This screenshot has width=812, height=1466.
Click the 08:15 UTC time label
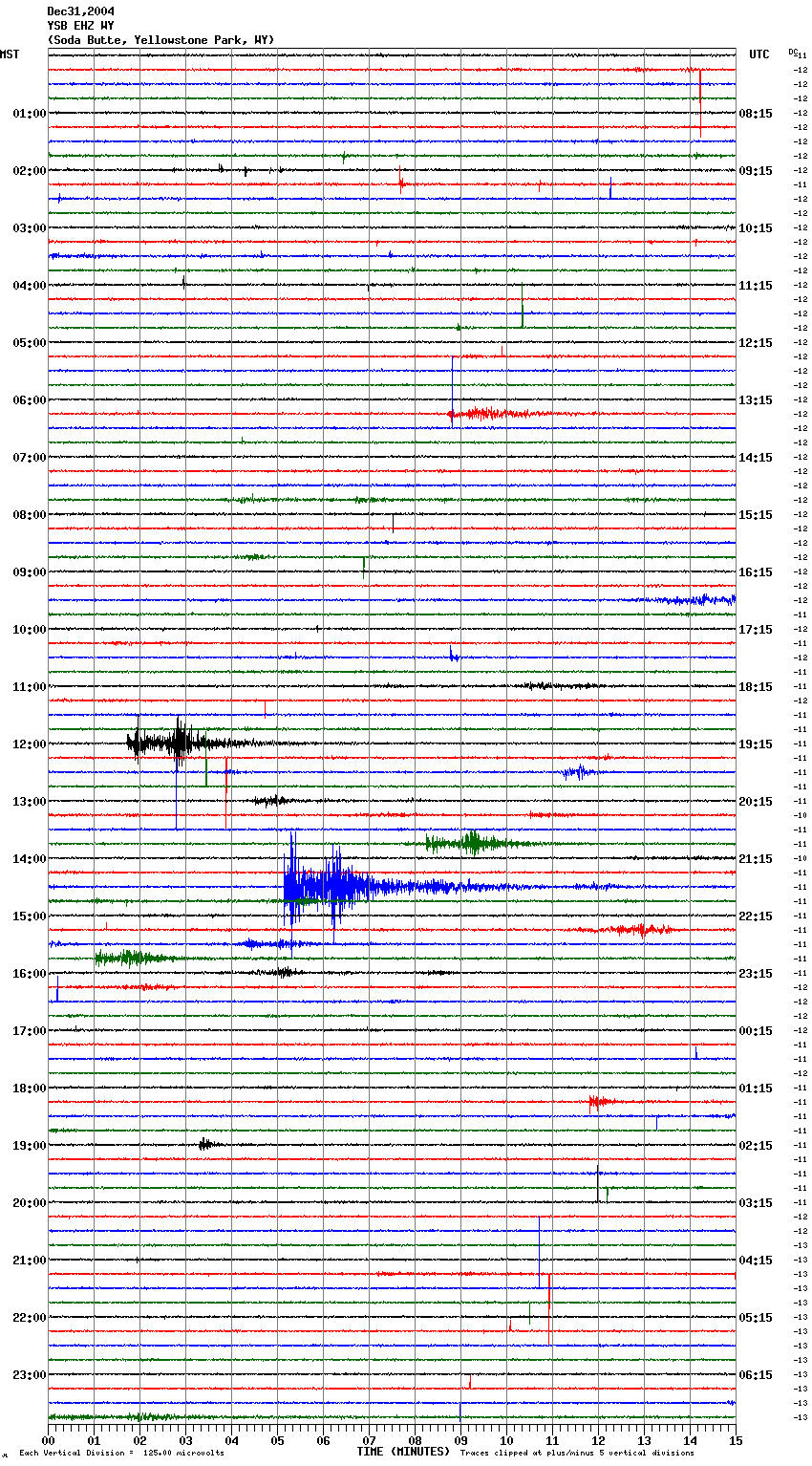click(756, 113)
